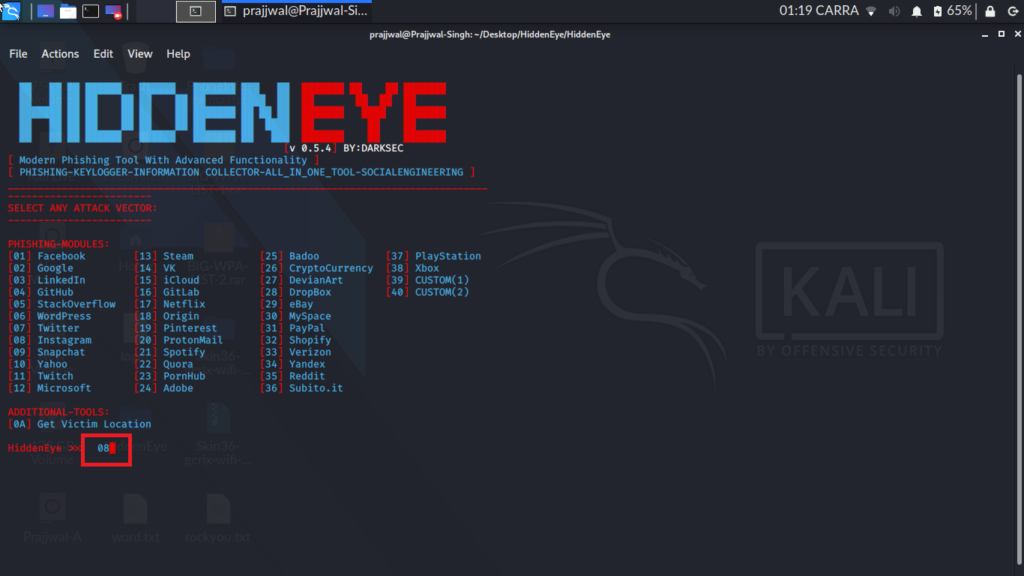Click the '[16] GitLab' entry
The height and width of the screenshot is (576, 1024).
tap(167, 293)
